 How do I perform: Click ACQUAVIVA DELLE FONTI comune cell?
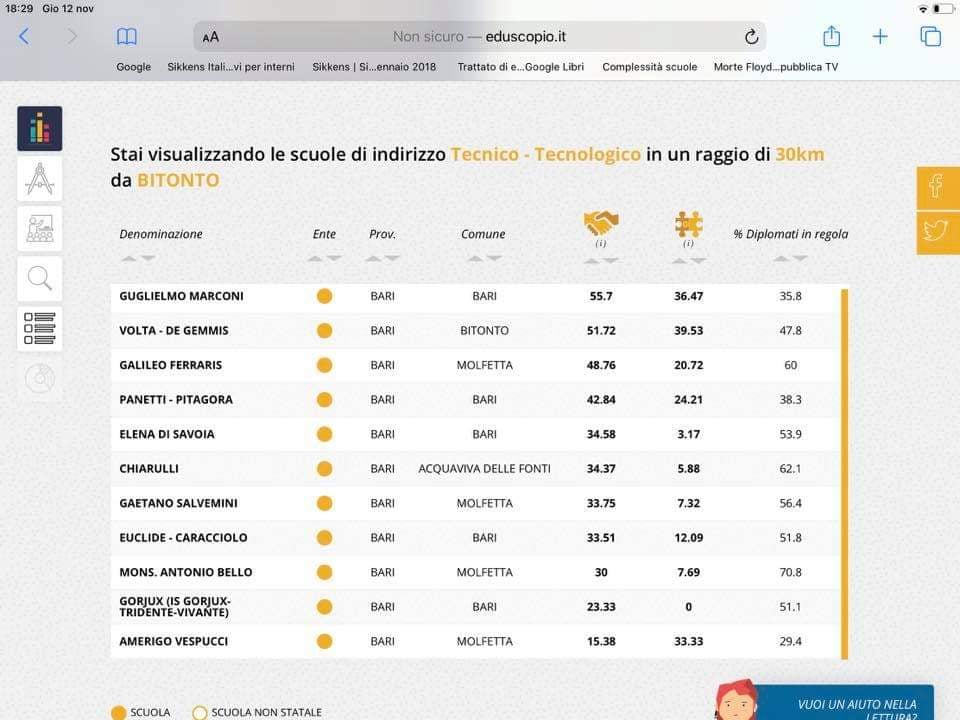(x=484, y=469)
